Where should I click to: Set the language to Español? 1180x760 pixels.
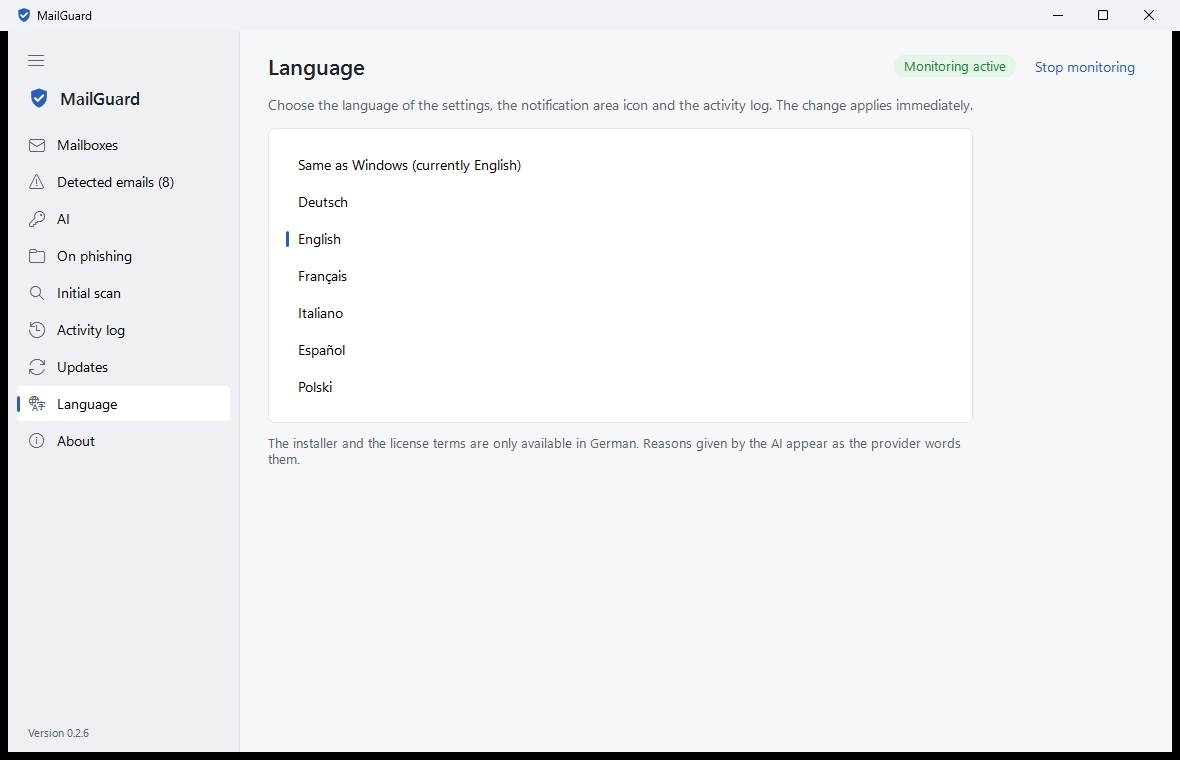point(620,350)
